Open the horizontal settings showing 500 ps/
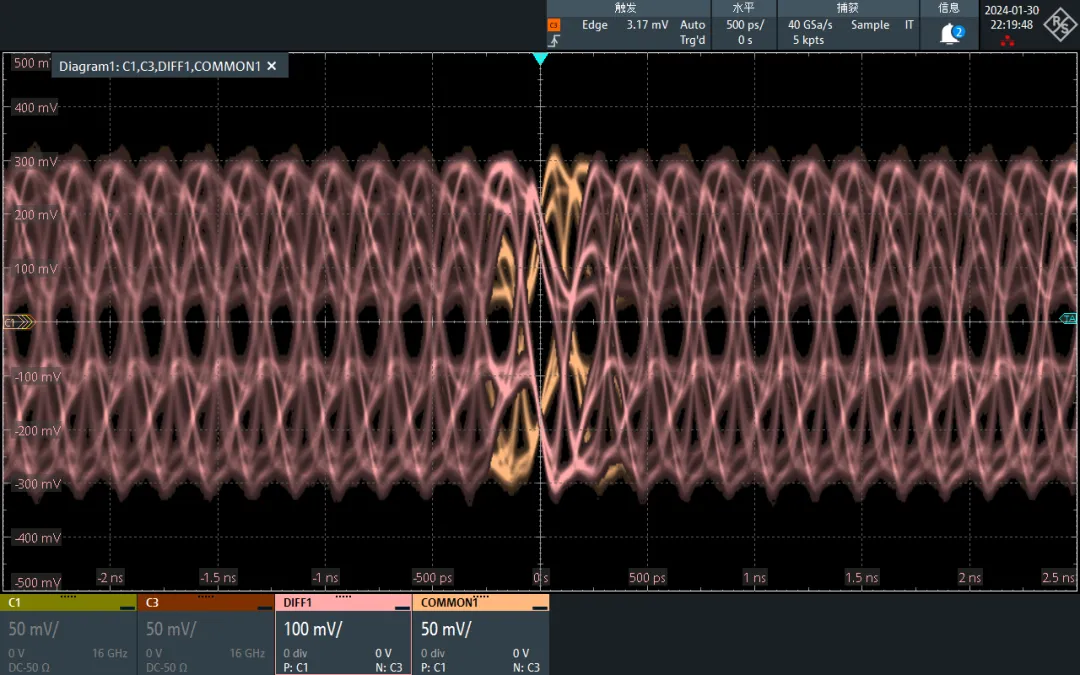This screenshot has width=1080, height=675. tap(744, 25)
